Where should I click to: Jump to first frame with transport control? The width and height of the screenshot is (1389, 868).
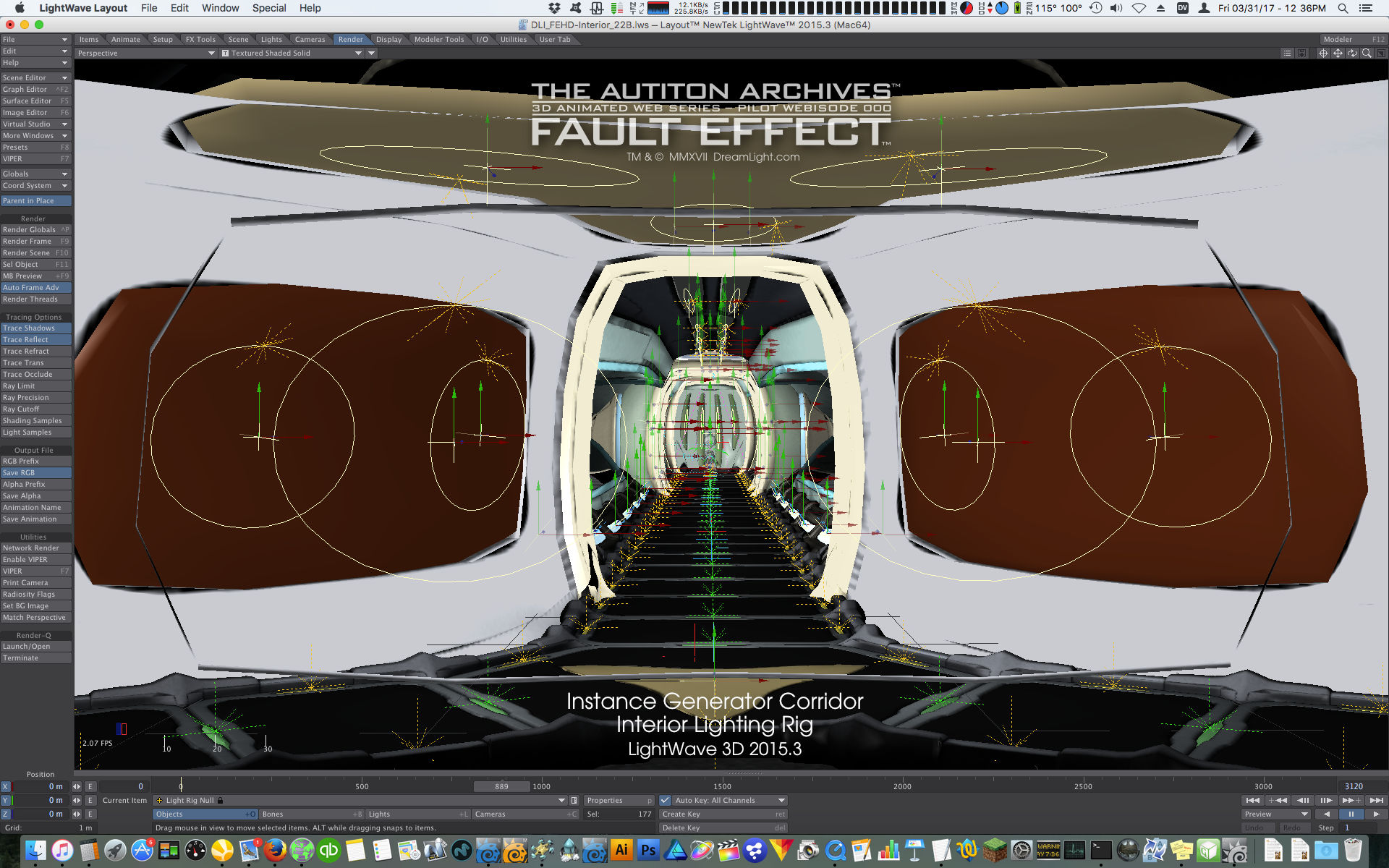[1253, 800]
